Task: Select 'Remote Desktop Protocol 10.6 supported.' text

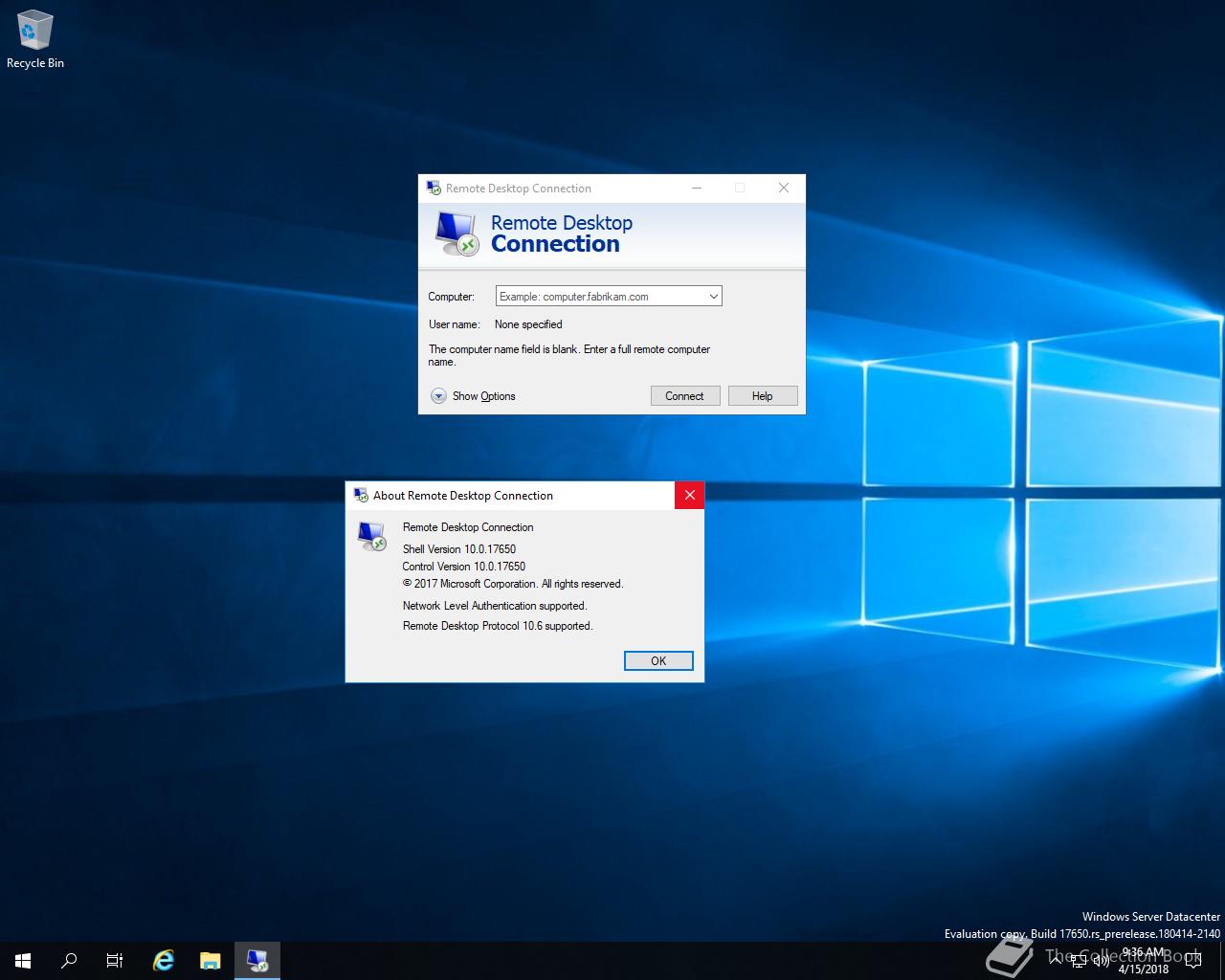Action: pos(498,626)
